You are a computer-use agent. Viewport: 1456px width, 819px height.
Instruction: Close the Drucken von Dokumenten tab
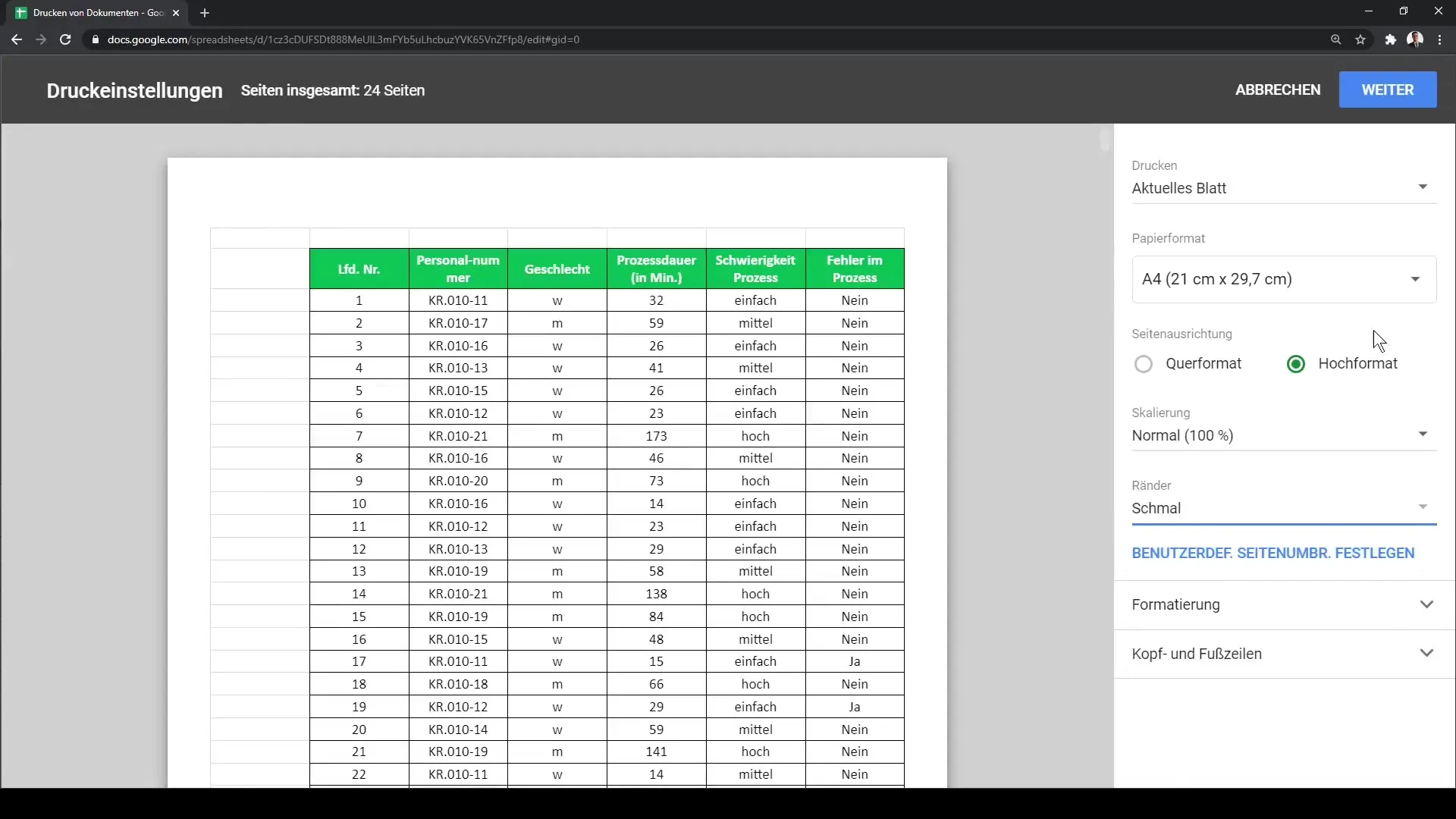click(x=176, y=13)
